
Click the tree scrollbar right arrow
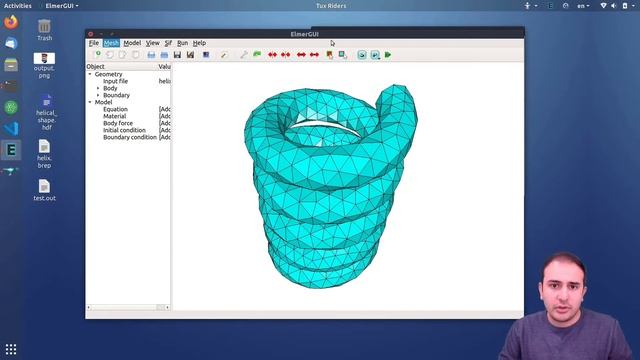168,307
